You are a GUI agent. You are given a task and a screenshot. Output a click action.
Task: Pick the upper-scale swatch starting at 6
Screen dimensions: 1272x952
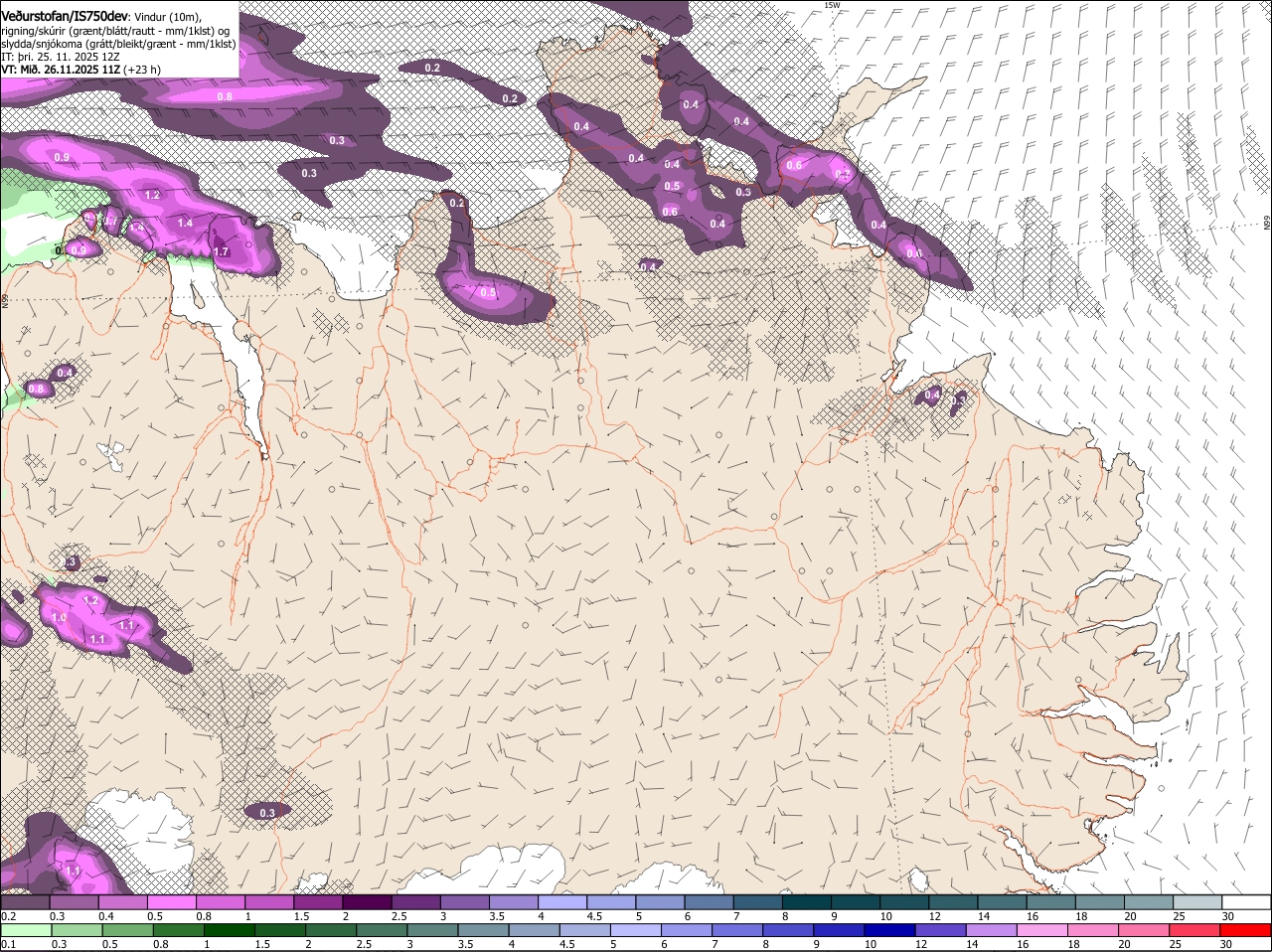point(710,902)
